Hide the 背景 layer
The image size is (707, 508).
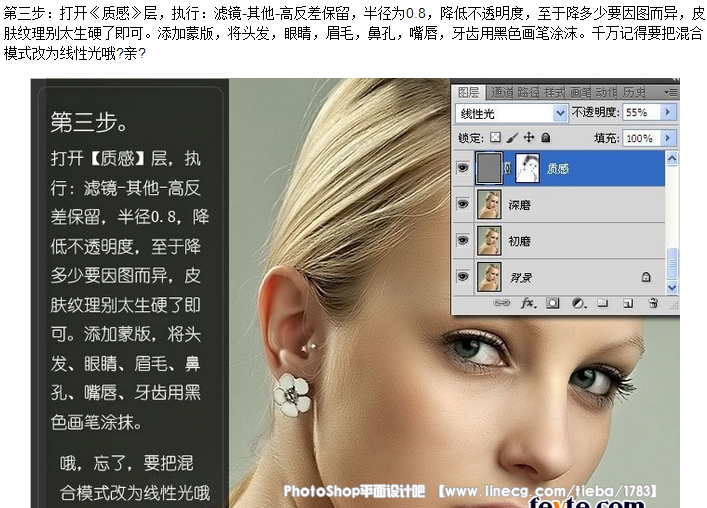coord(463,276)
